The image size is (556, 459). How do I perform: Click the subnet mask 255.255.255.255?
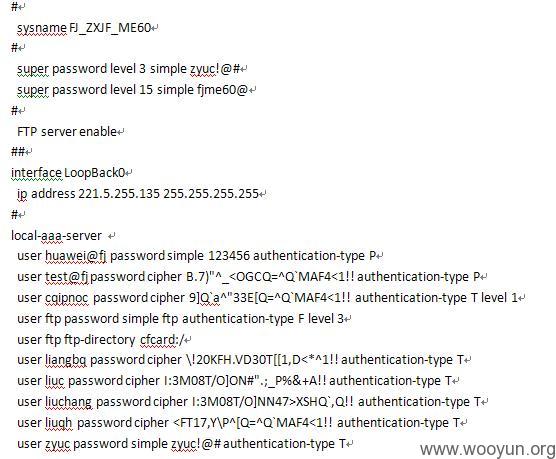click(211, 194)
